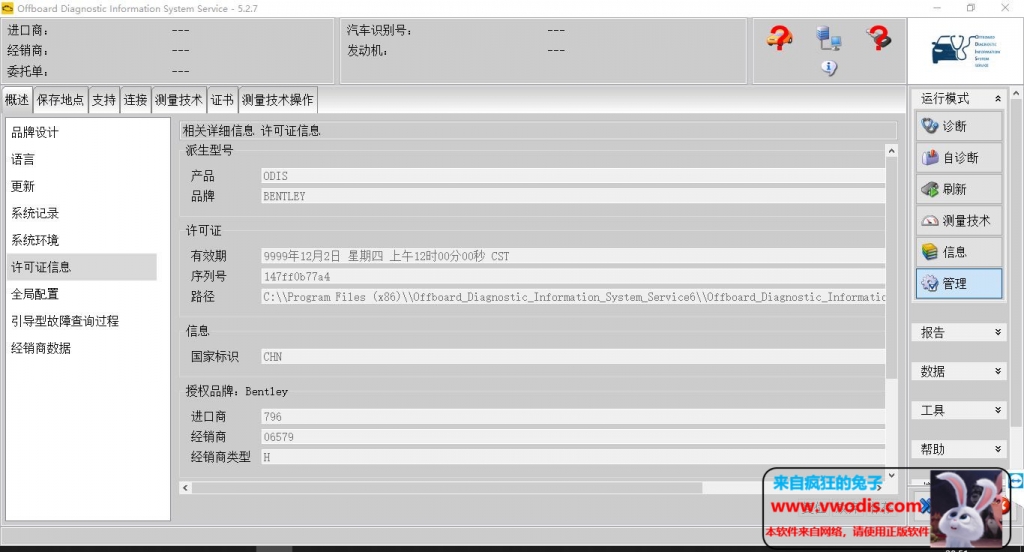This screenshot has height=552, width=1024.
Task: Click the 国家标识 field showing CHN
Action: click(x=573, y=357)
